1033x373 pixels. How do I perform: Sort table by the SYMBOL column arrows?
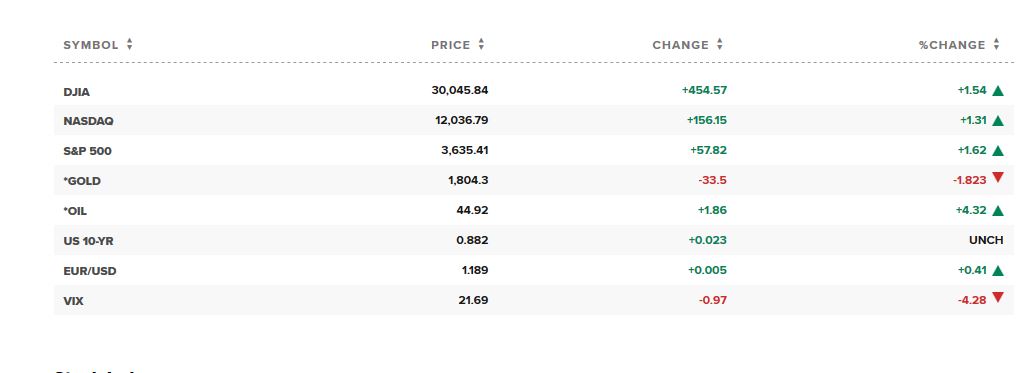(x=130, y=44)
